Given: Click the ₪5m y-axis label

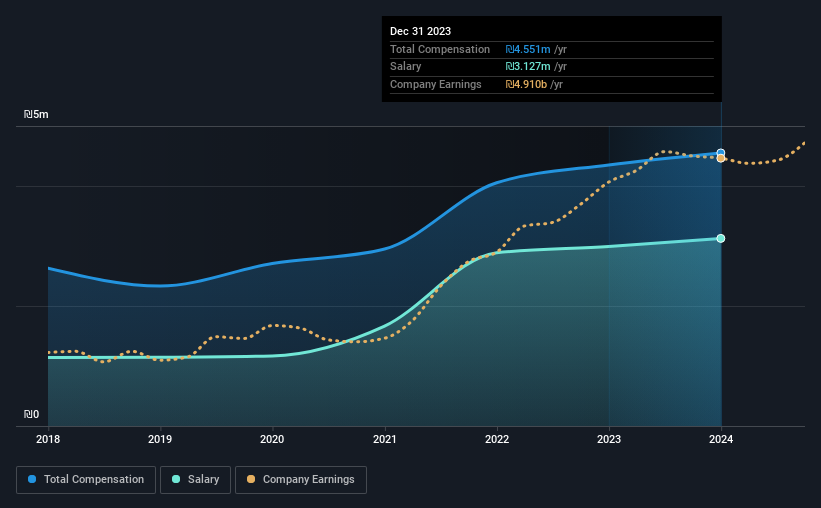Looking at the screenshot, I should 36,114.
